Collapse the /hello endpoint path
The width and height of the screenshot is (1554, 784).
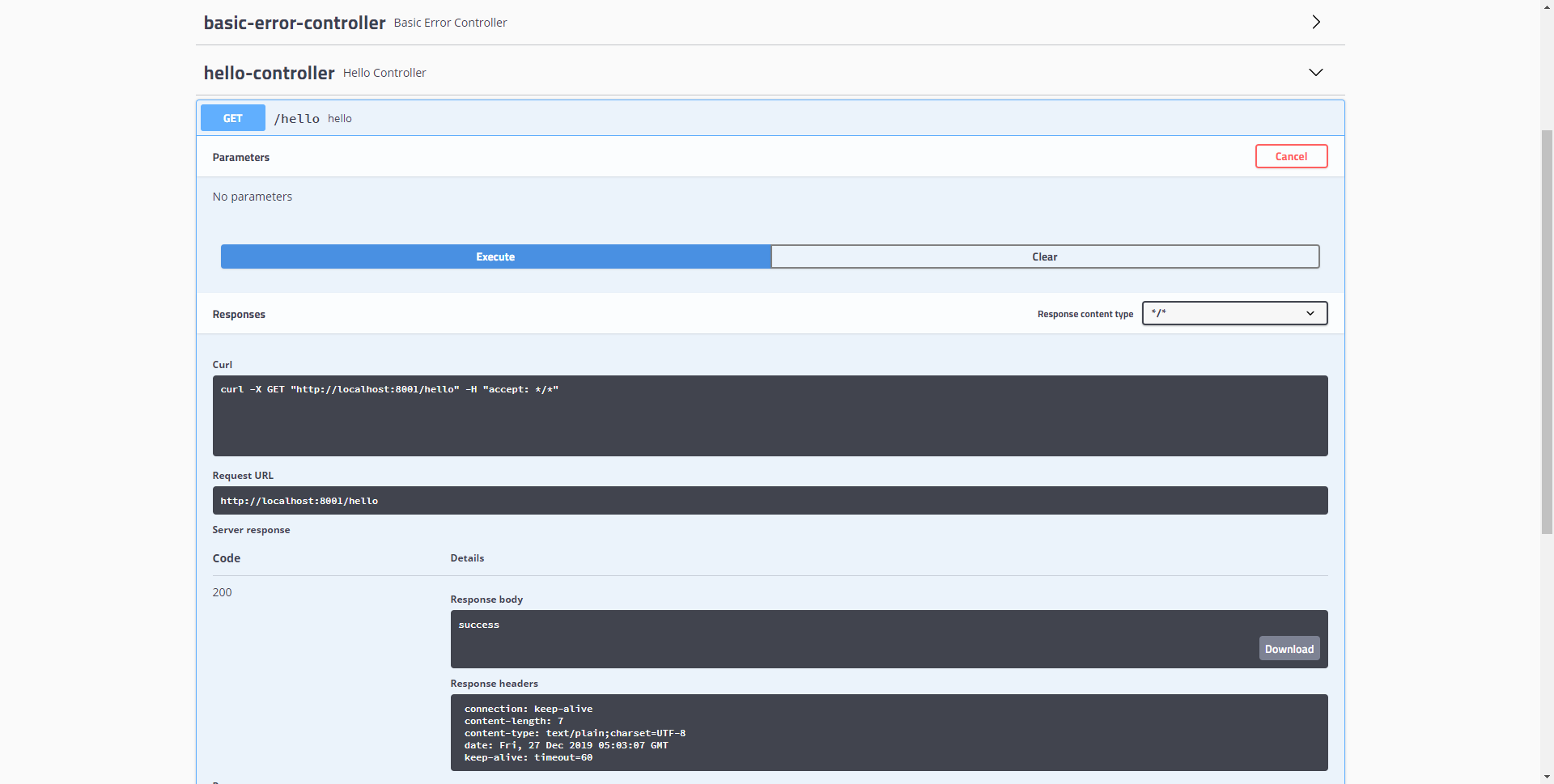pyautogui.click(x=296, y=119)
